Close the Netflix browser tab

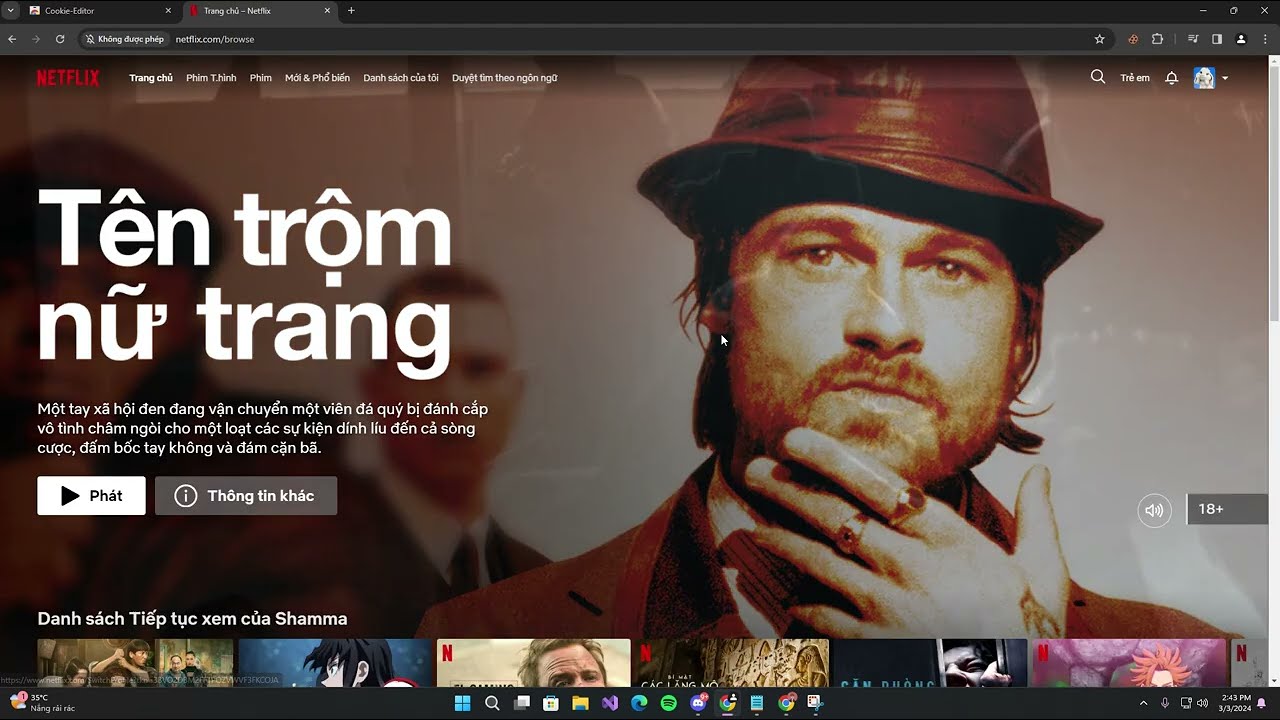coord(327,11)
